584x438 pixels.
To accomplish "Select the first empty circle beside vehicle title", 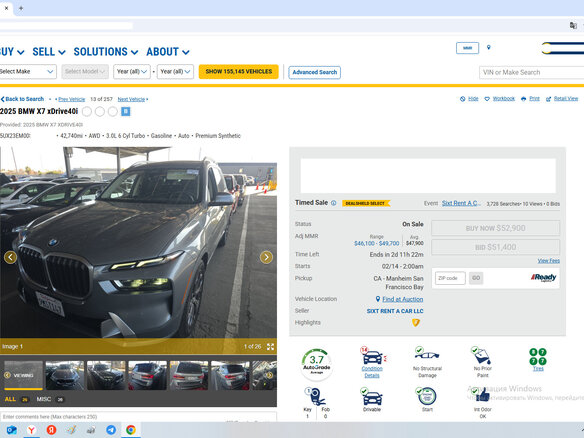I will click(x=87, y=111).
